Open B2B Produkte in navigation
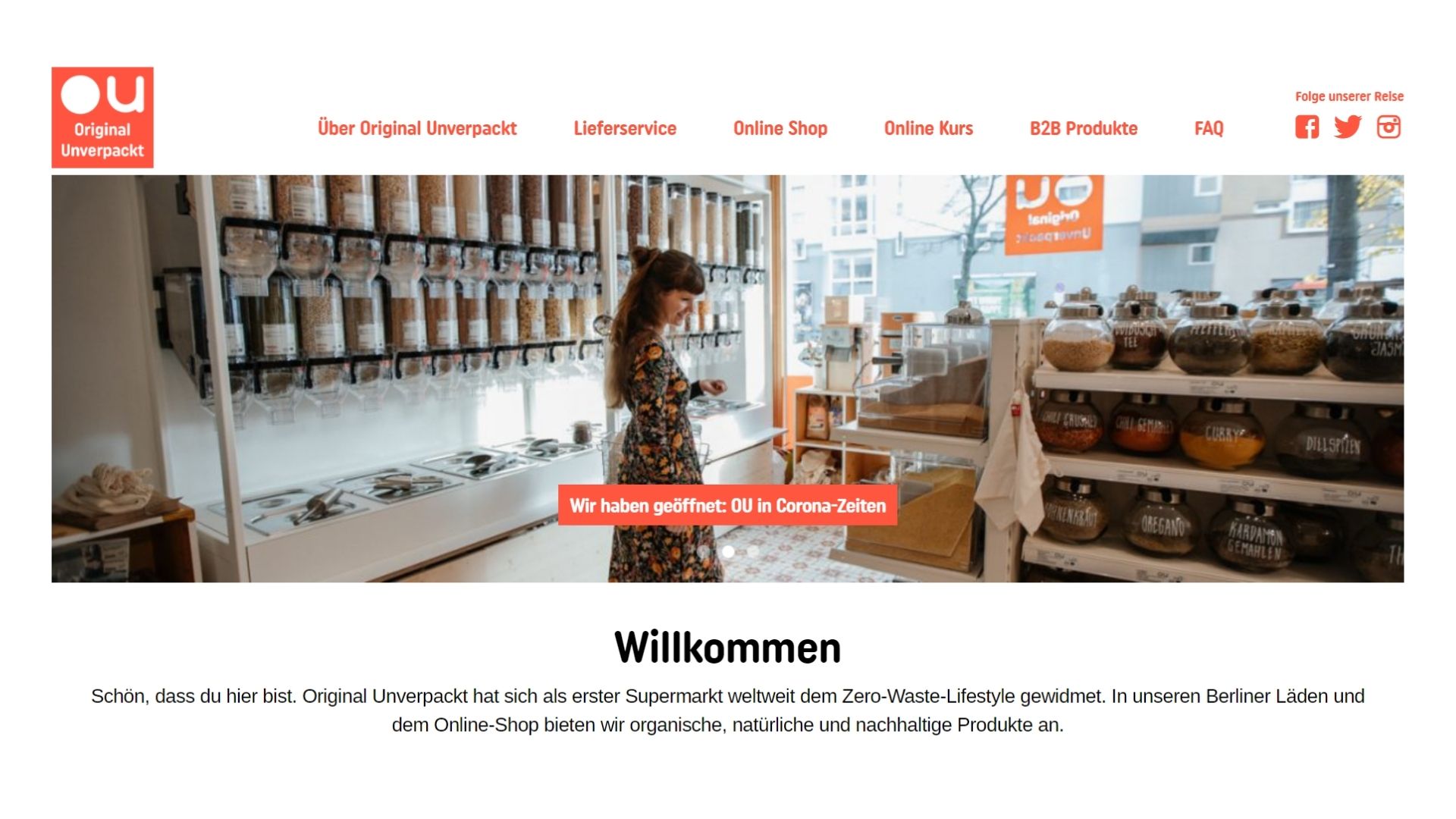Screen dimensions: 1456x819 tap(1084, 128)
